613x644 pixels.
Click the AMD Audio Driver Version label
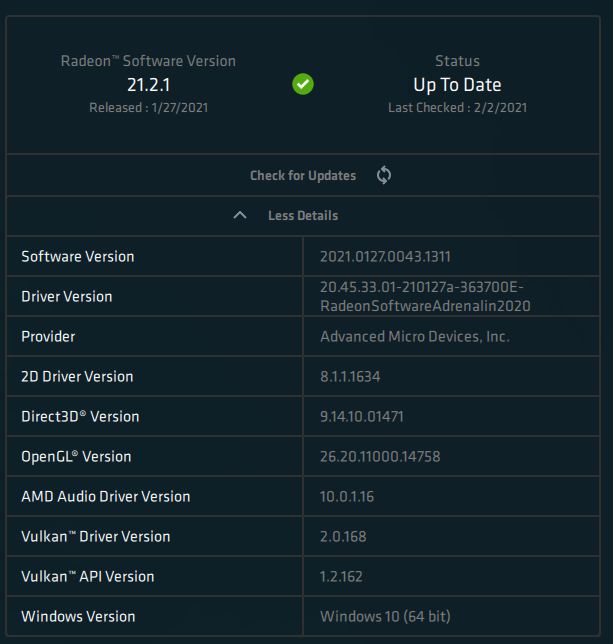click(106, 497)
